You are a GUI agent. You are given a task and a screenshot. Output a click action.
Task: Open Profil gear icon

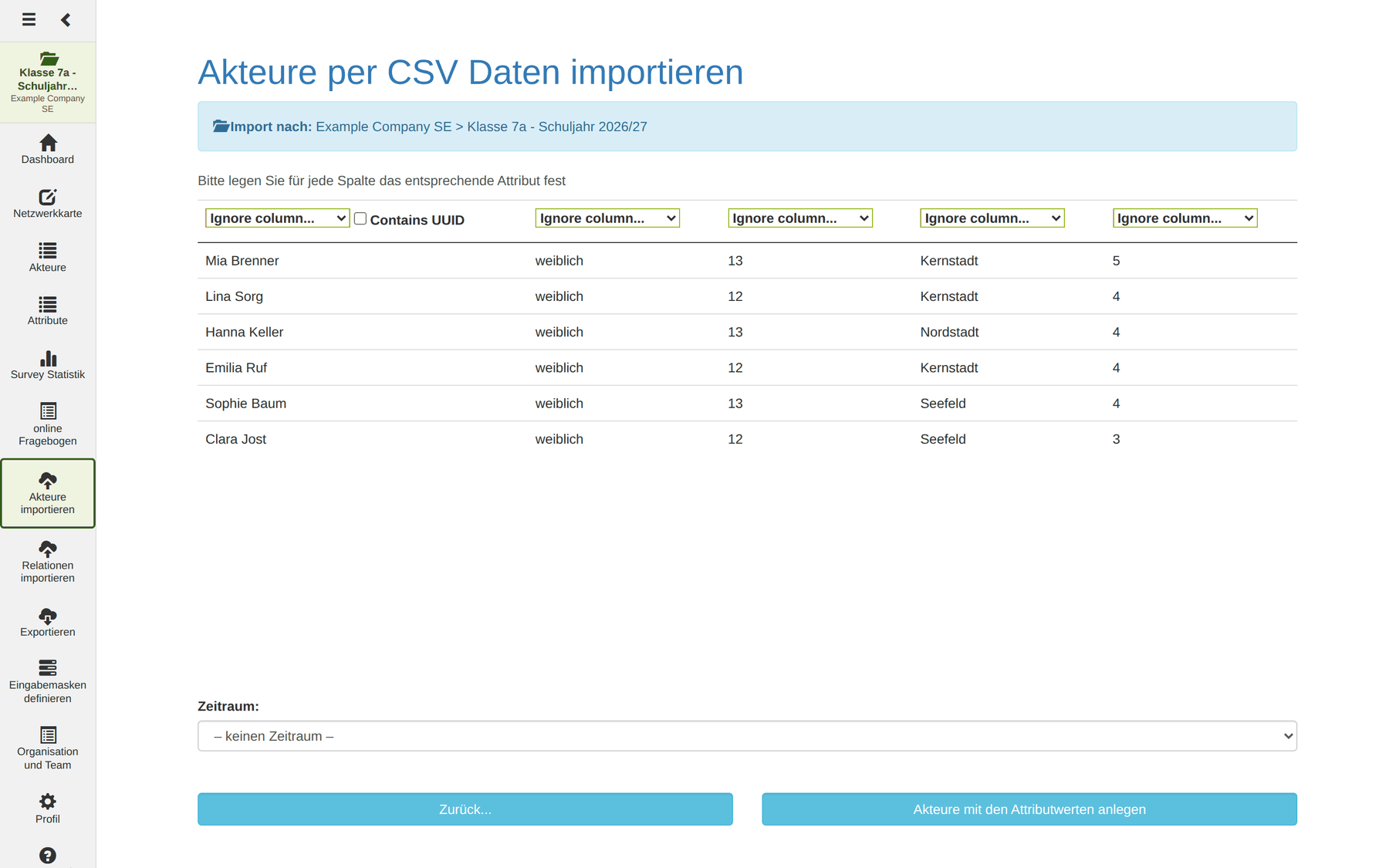tap(48, 802)
